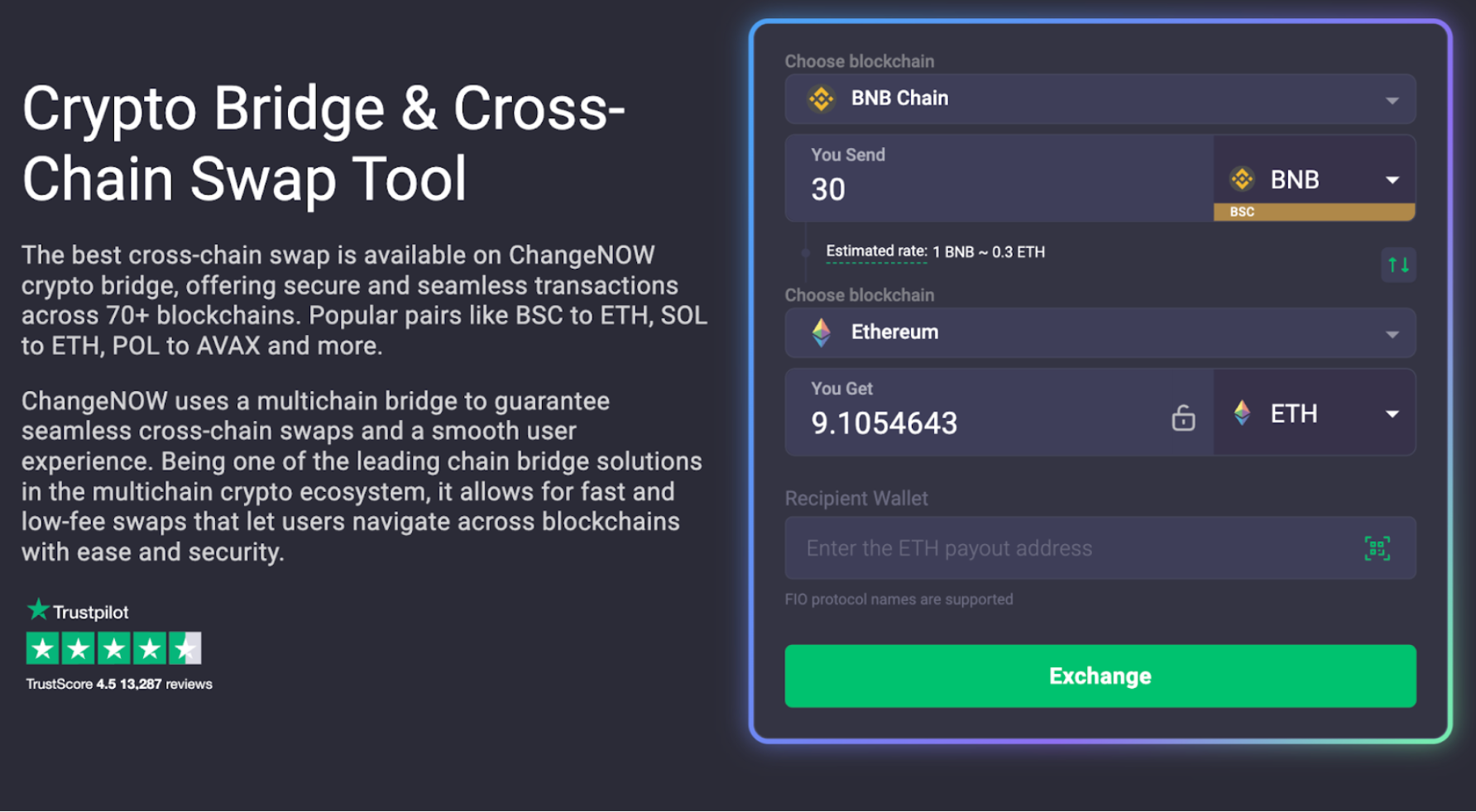Screen dimensions: 1476x812
Task: Toggle the rate lock icon
Action: click(1183, 418)
